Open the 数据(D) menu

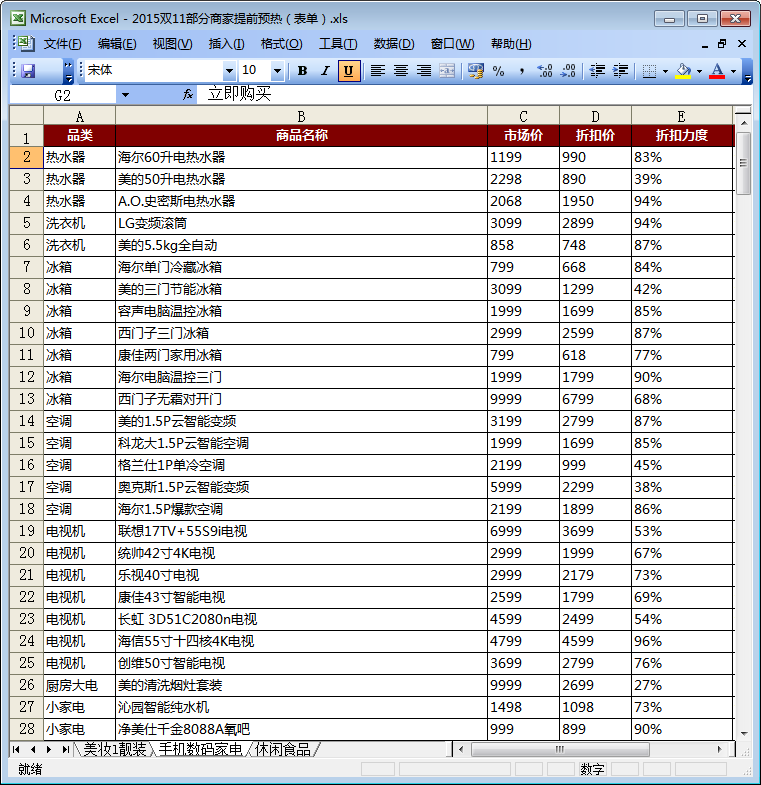[394, 44]
